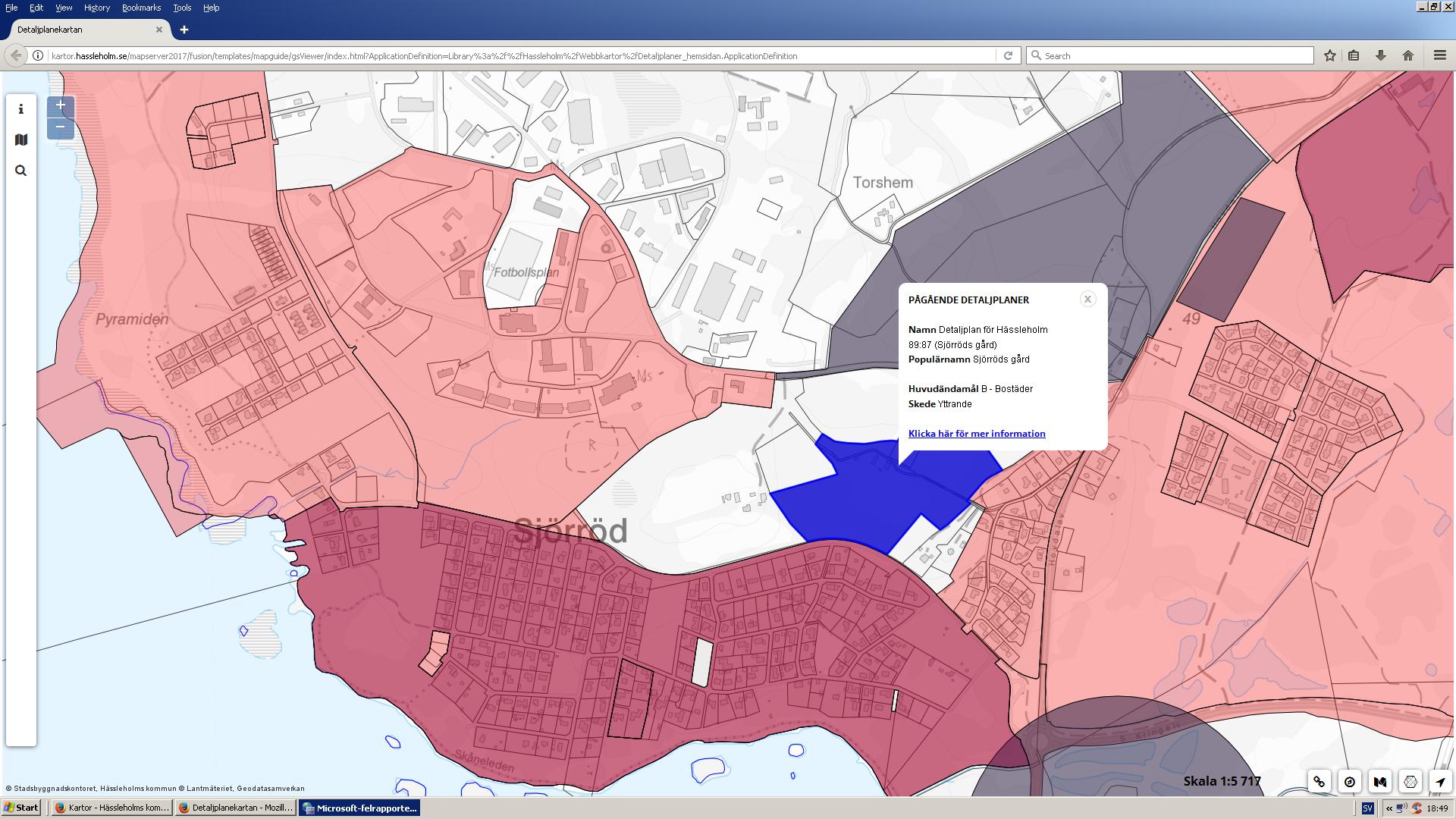1456x819 pixels.
Task: Bookmark this page with star icon
Action: [x=1329, y=55]
